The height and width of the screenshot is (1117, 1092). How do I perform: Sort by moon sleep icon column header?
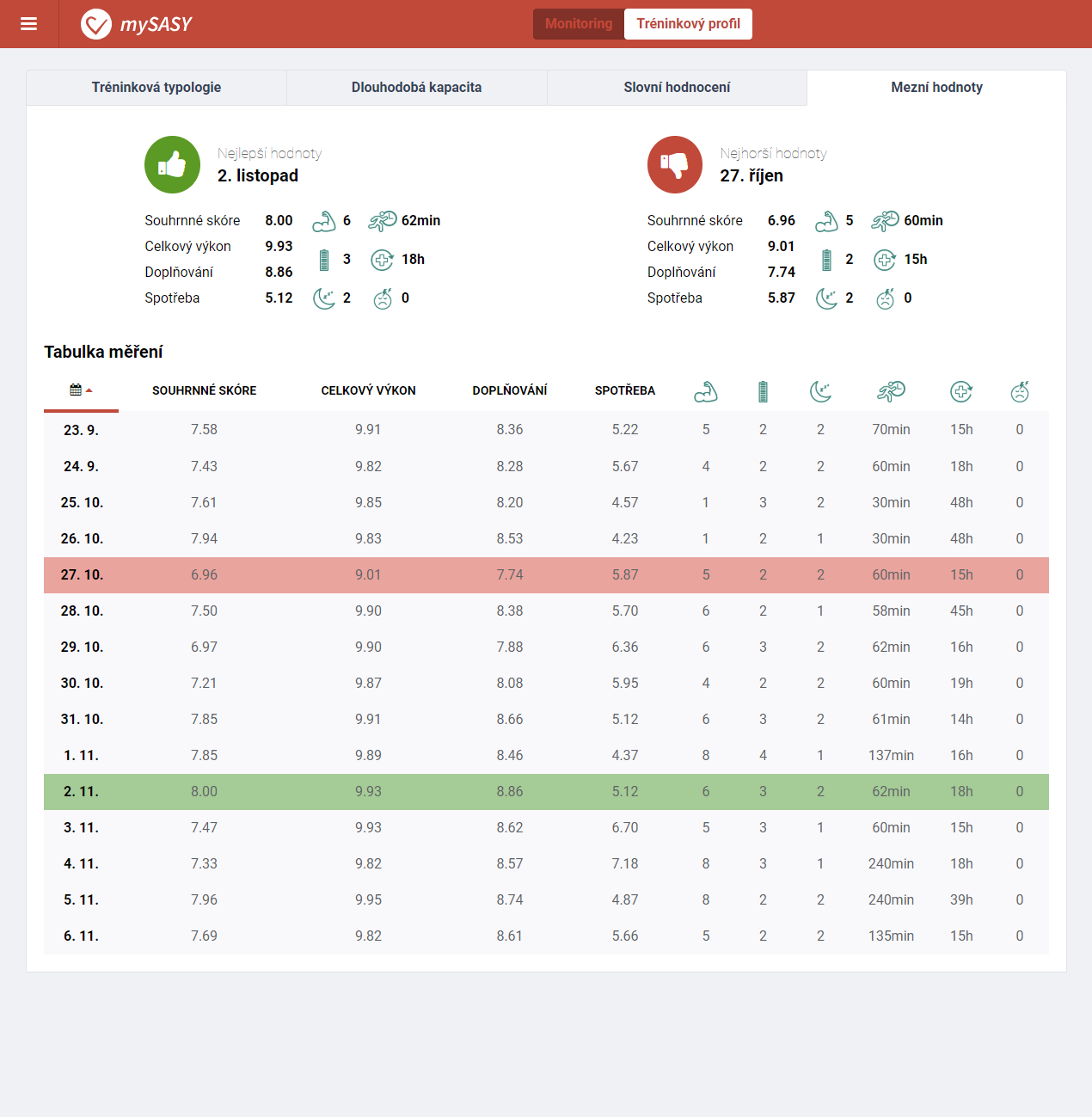(820, 391)
